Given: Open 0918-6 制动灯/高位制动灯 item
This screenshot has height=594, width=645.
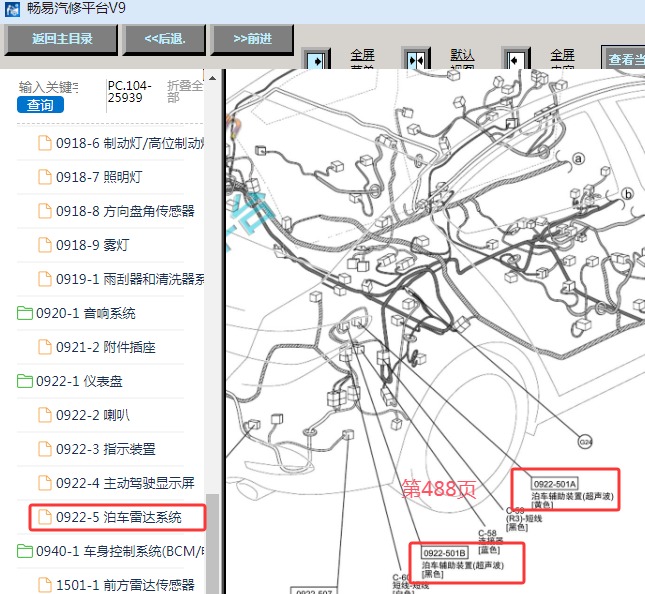Looking at the screenshot, I should pos(130,143).
